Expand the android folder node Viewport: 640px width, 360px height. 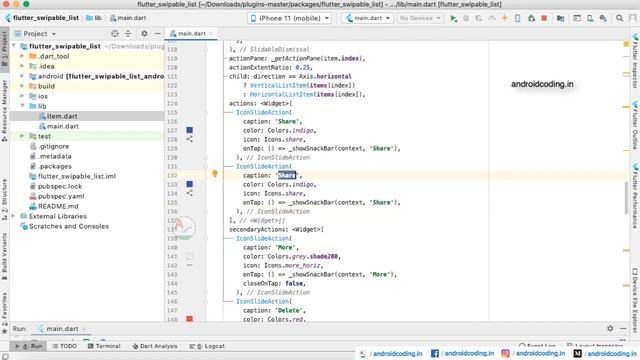pyautogui.click(x=22, y=76)
